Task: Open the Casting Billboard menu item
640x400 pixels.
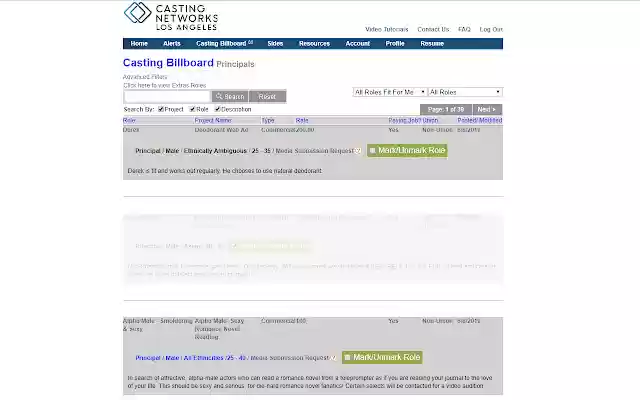Action: 224,44
